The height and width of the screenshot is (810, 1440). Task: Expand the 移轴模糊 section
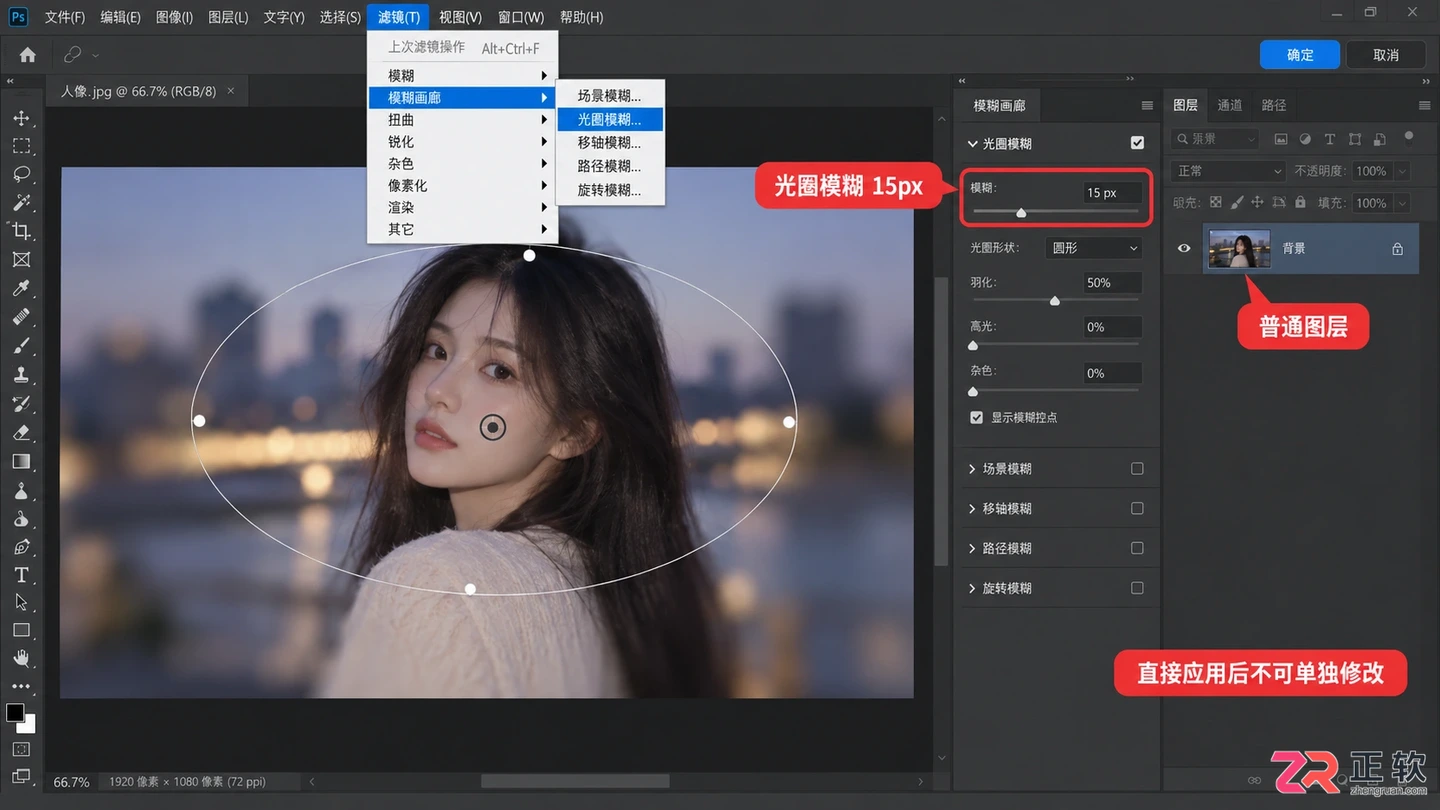pyautogui.click(x=972, y=508)
